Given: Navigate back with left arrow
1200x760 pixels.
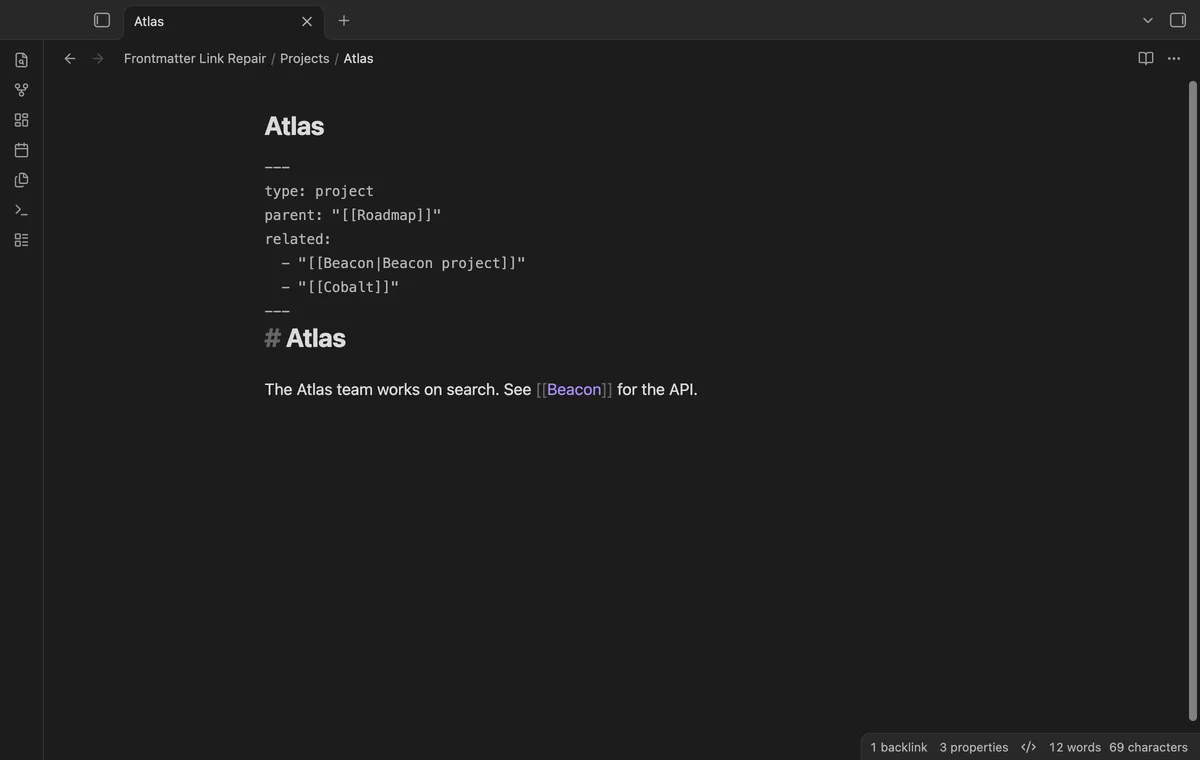Looking at the screenshot, I should tap(70, 58).
